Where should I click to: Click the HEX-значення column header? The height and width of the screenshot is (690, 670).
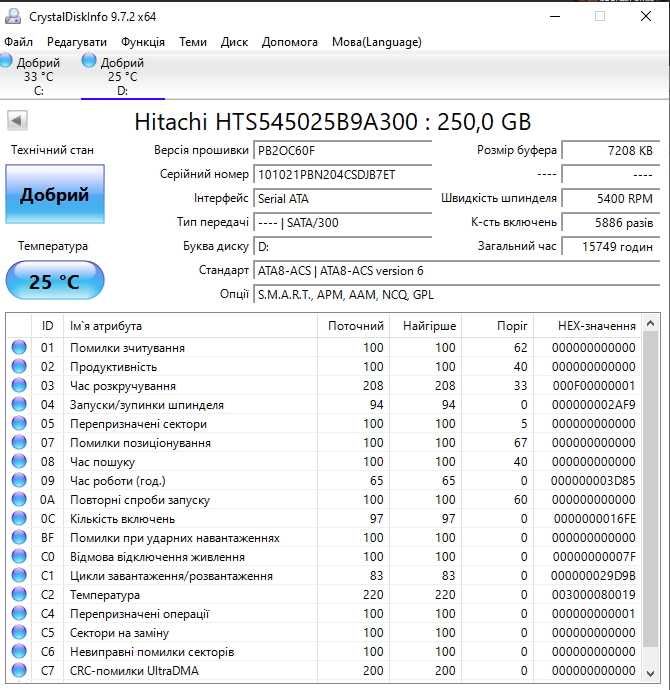(x=587, y=326)
